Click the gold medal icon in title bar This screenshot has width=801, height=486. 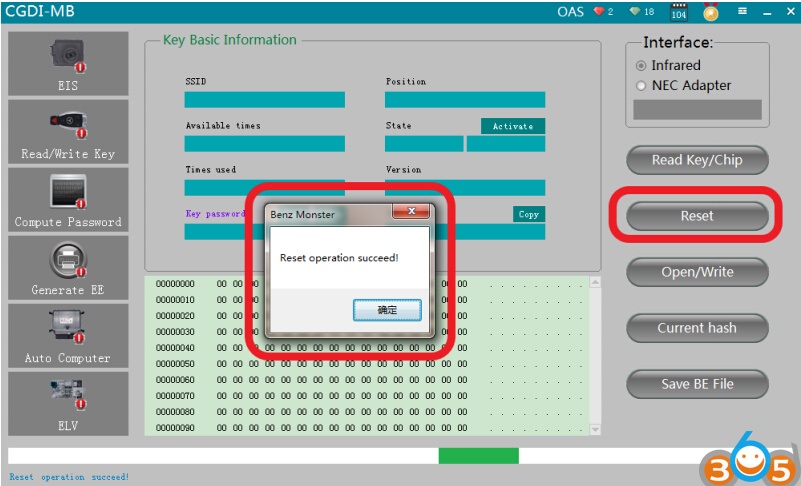[x=710, y=12]
